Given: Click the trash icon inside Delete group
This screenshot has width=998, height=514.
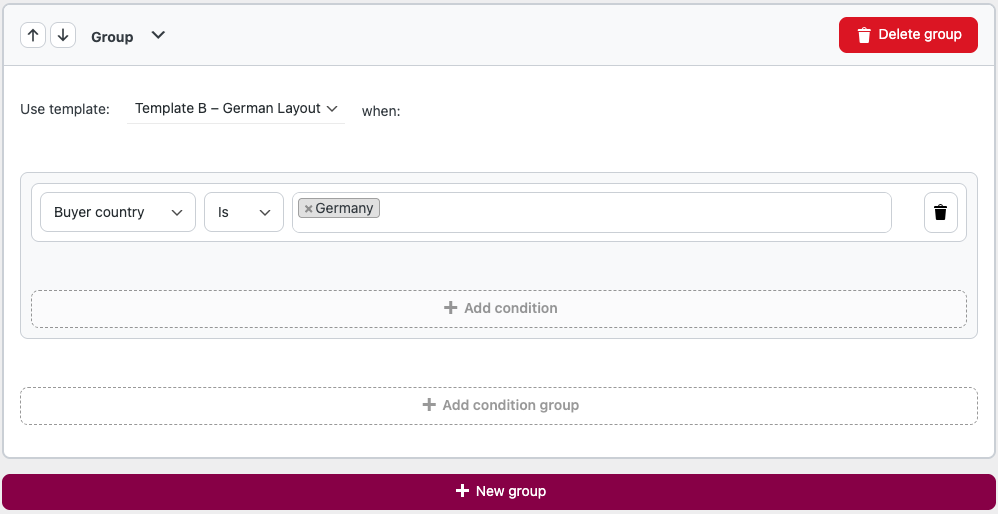Looking at the screenshot, I should tap(864, 35).
